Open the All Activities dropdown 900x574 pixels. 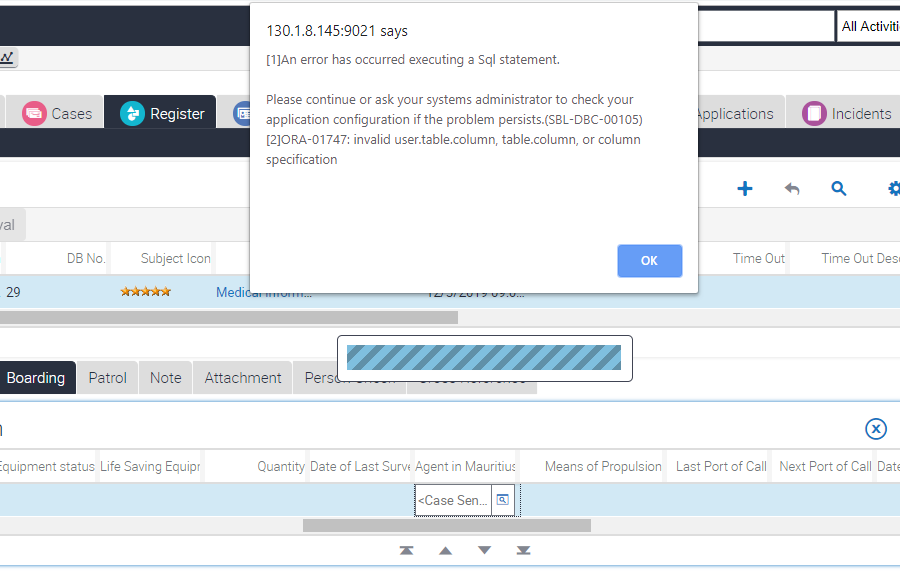868,26
